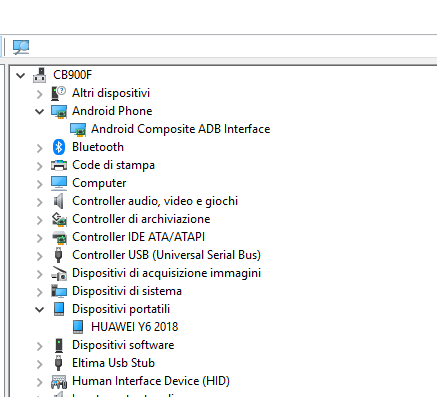
Task: Select Controller USB (Universal Serial Bus) label
Action: [166, 255]
